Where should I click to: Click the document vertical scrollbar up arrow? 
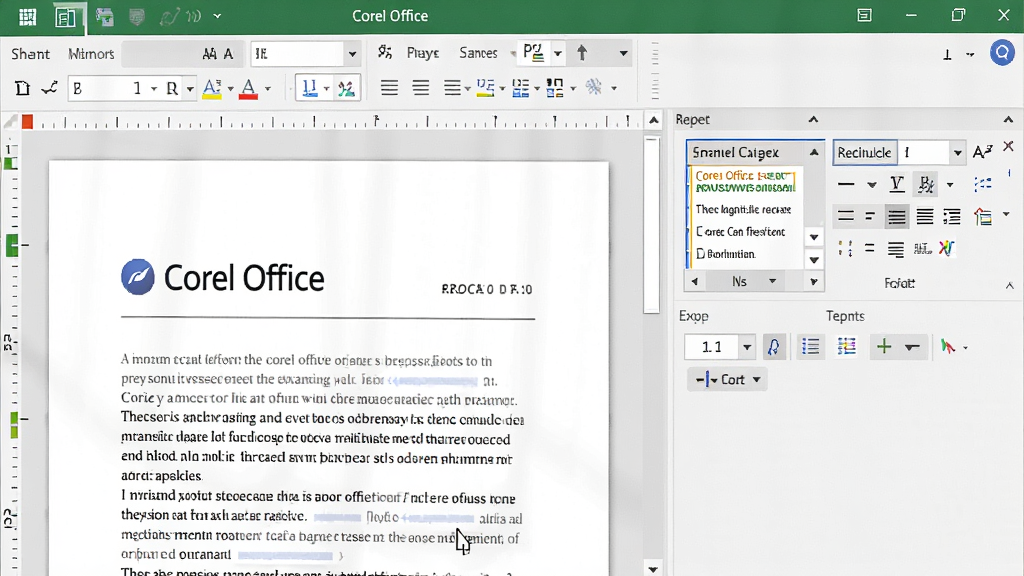point(654,120)
